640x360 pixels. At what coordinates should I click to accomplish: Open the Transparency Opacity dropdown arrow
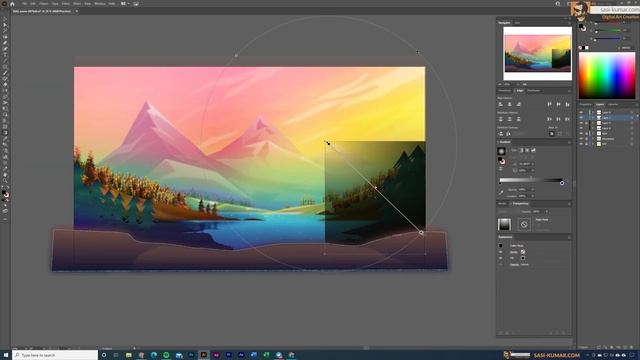click(546, 211)
